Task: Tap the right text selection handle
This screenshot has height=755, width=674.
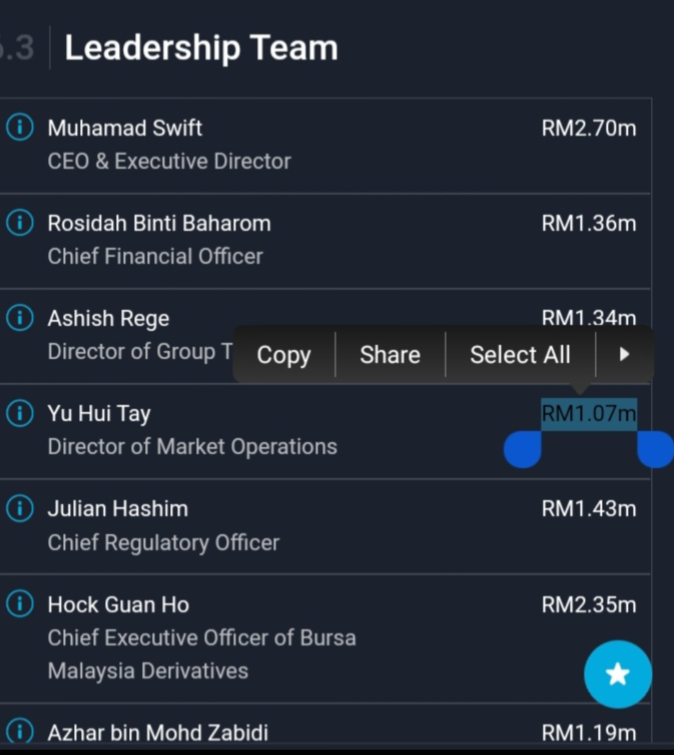Action: coord(655,449)
